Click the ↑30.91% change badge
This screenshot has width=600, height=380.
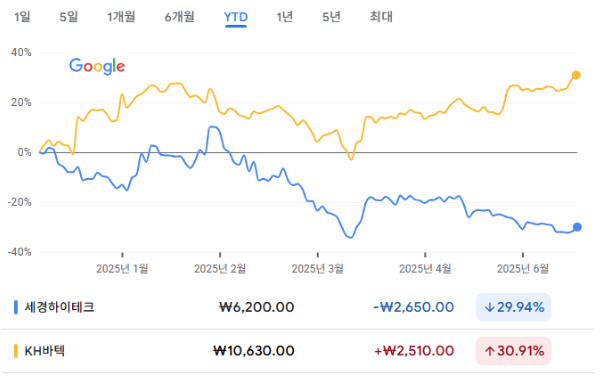coord(514,351)
